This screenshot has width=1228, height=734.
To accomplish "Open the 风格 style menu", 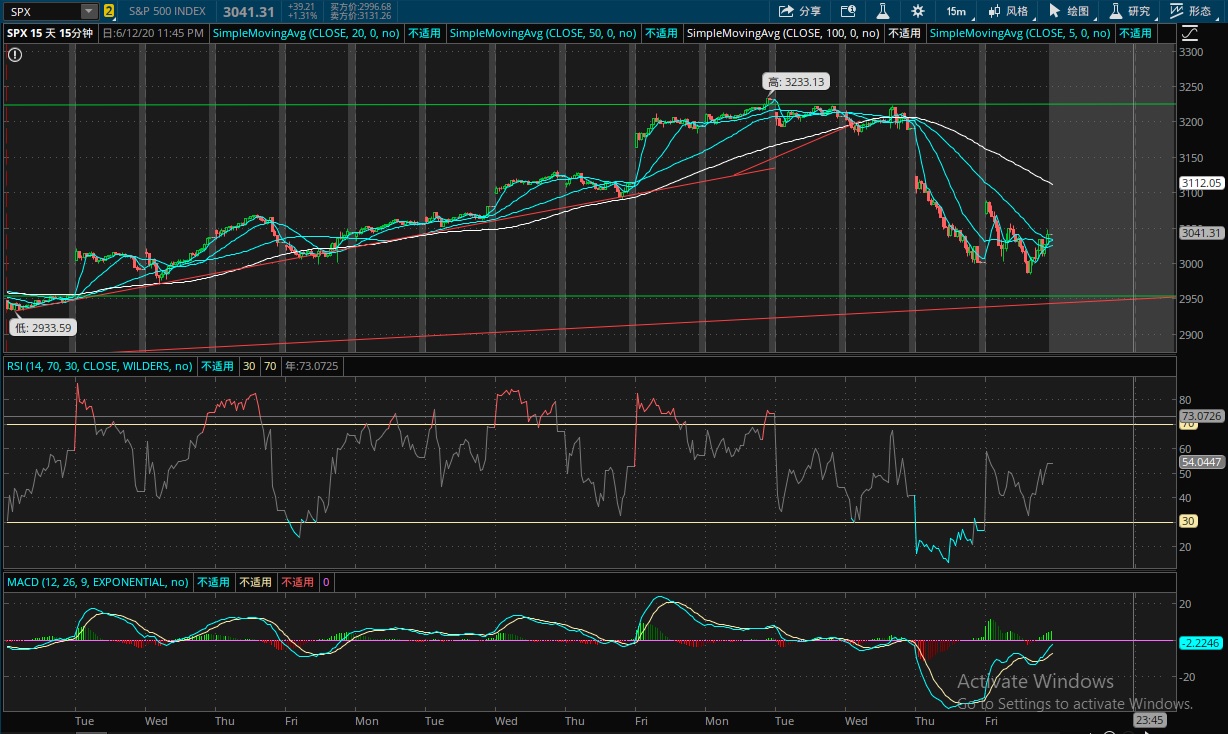I will point(1008,11).
